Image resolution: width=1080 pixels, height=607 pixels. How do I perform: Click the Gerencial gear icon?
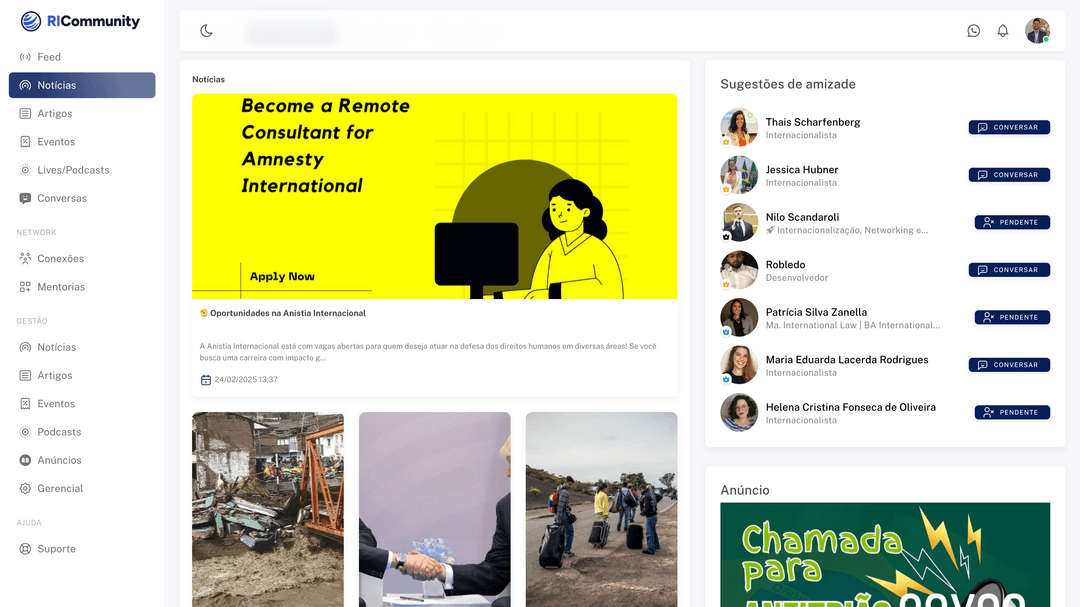(25, 488)
